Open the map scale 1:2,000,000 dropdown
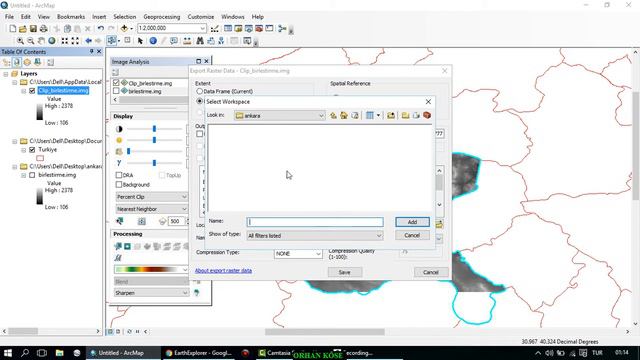 tap(202, 28)
